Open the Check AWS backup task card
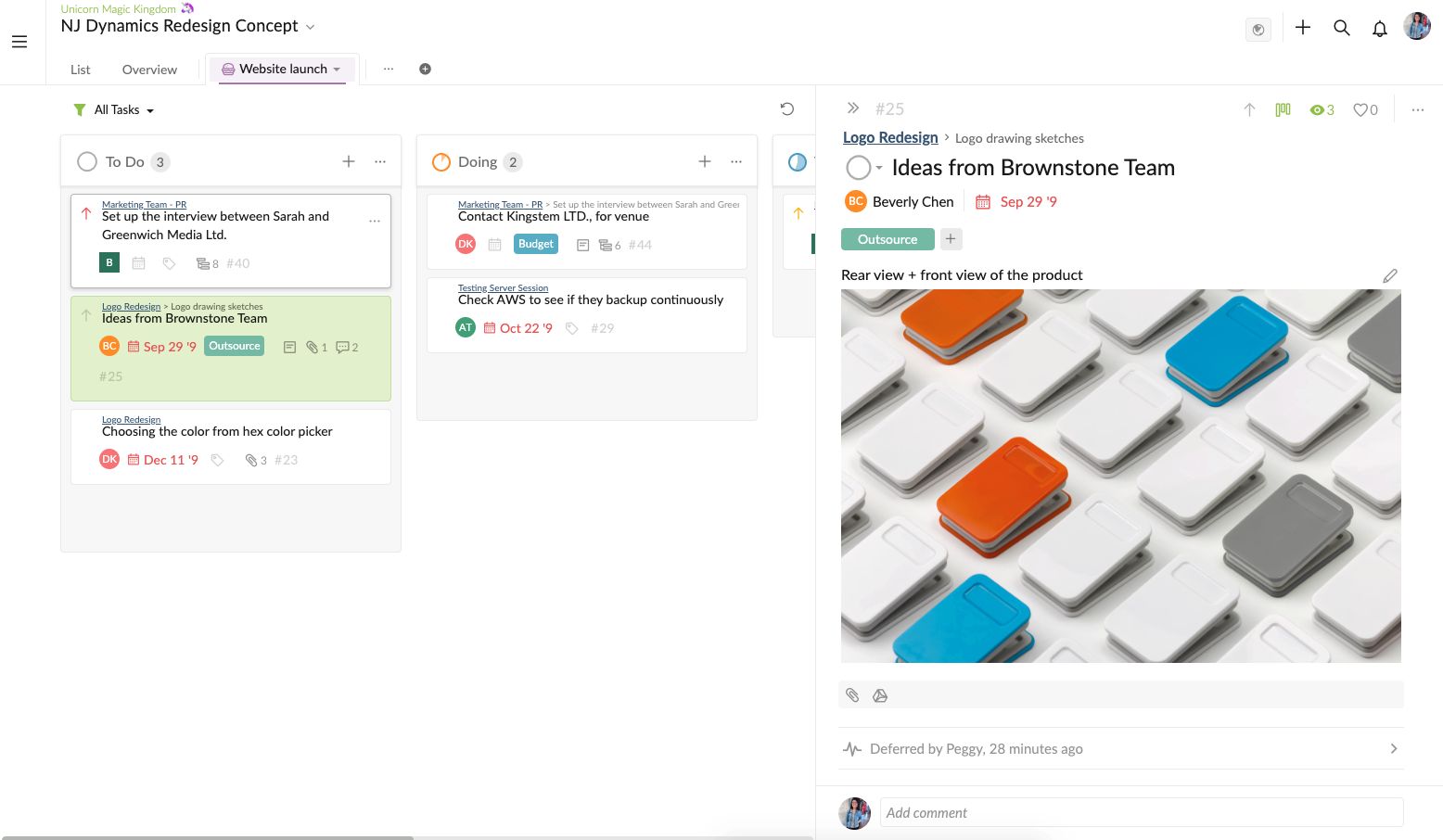This screenshot has width=1443, height=840. tap(587, 315)
